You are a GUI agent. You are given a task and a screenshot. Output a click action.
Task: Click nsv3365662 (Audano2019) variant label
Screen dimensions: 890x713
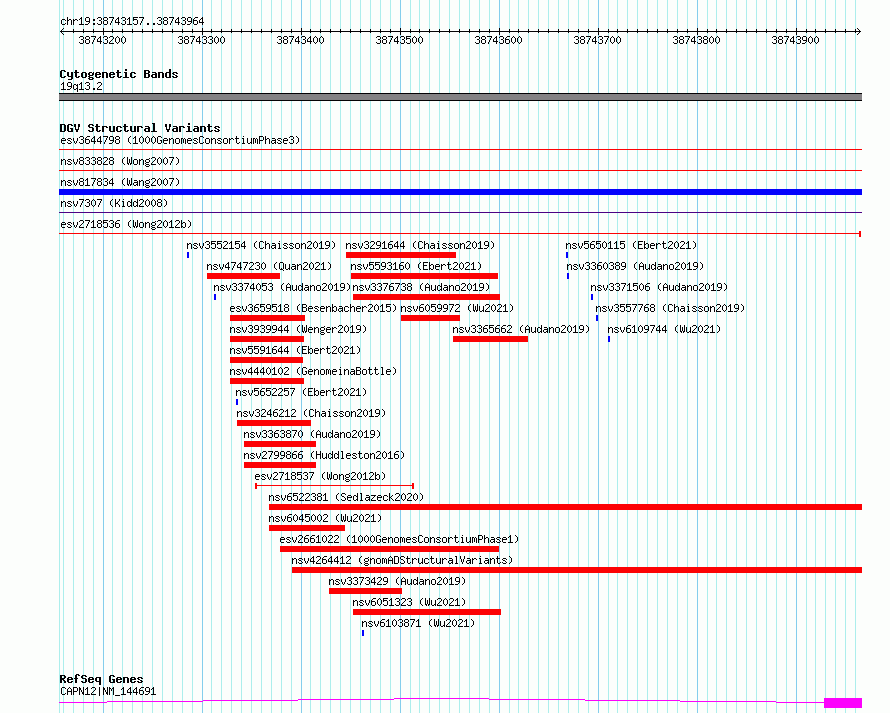pyautogui.click(x=521, y=329)
